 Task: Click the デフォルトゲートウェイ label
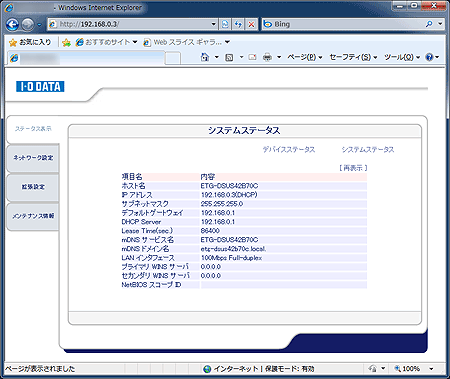152,213
